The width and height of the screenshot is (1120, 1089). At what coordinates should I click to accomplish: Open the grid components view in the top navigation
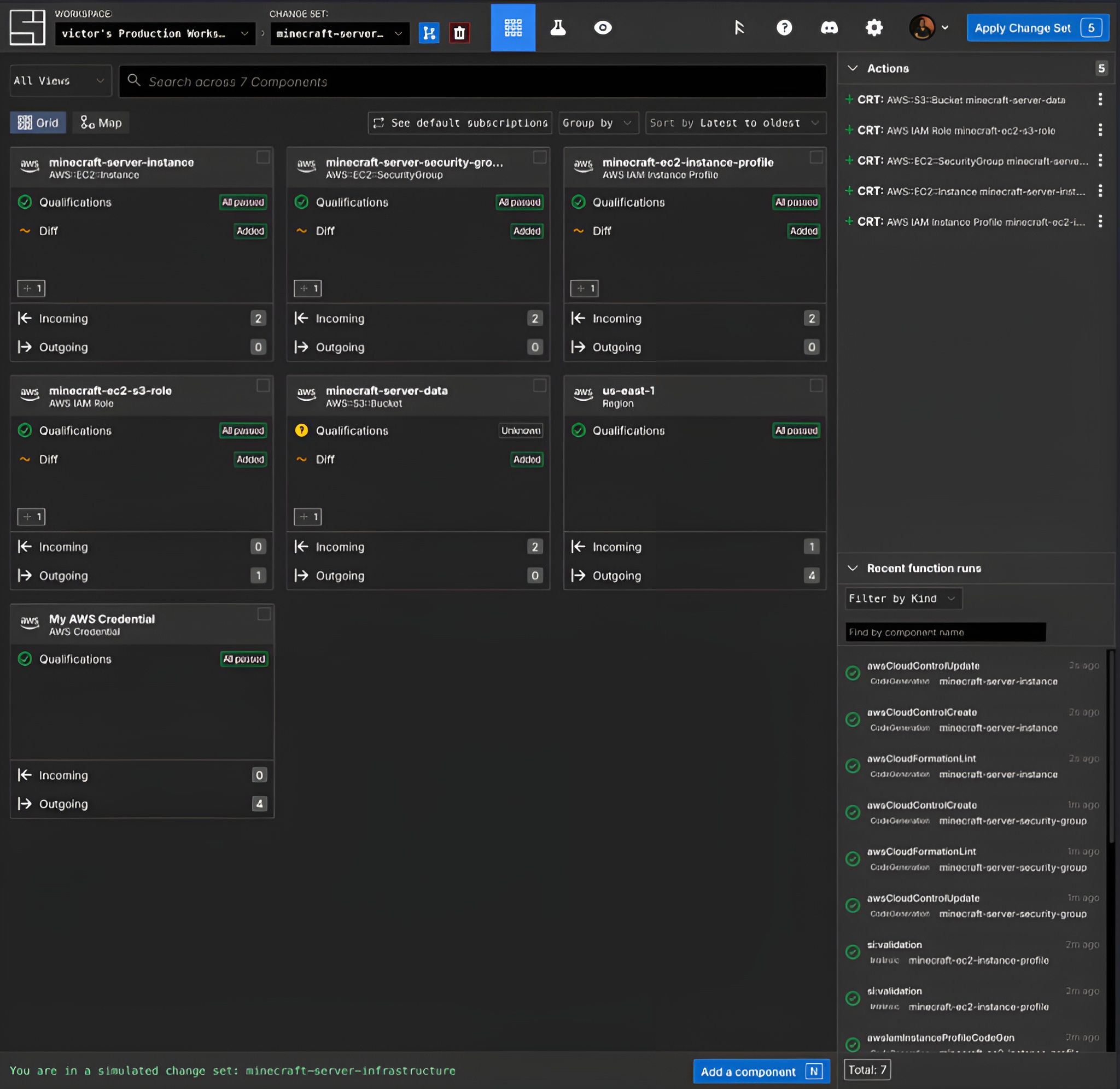click(513, 27)
